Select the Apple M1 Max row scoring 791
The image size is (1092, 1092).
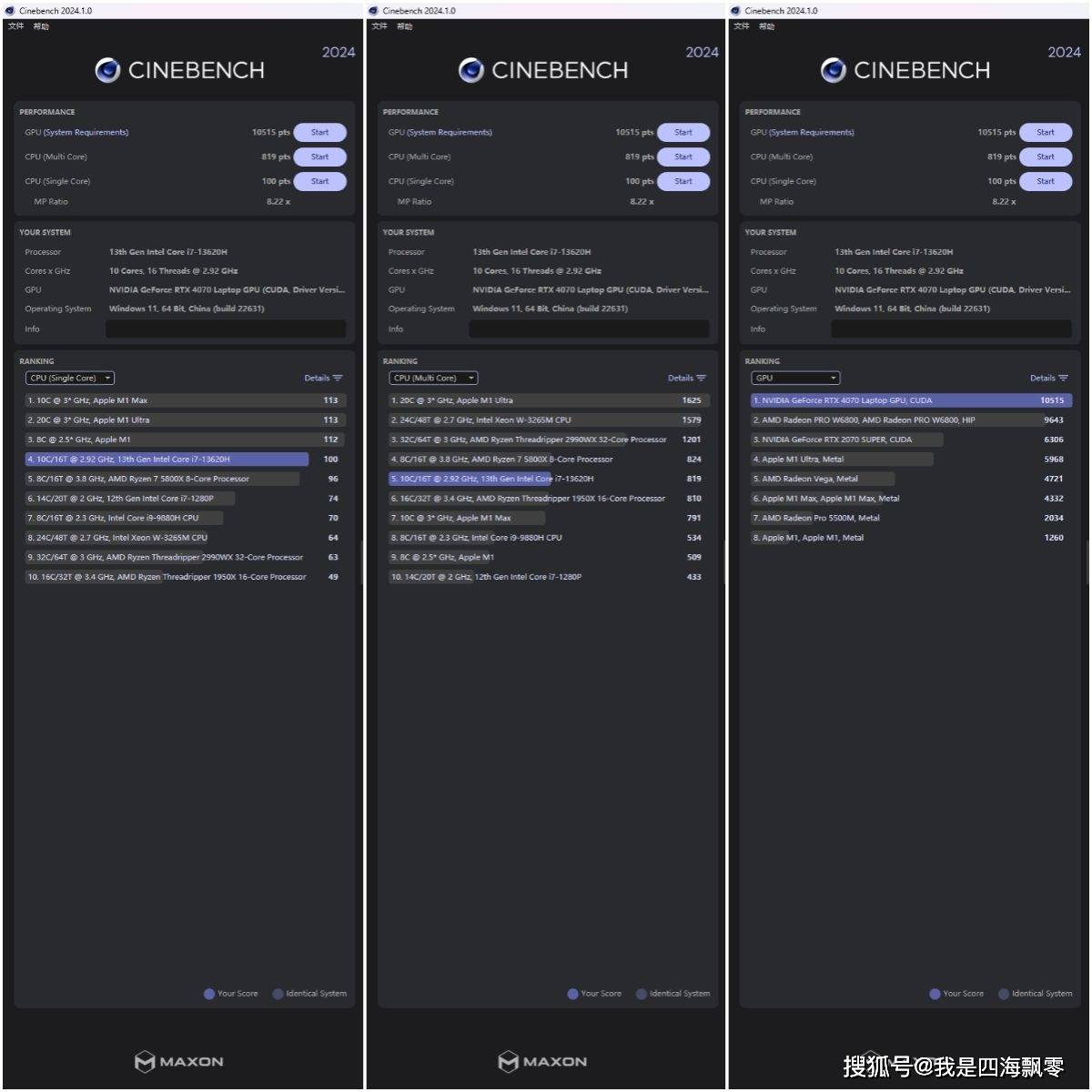(x=549, y=518)
